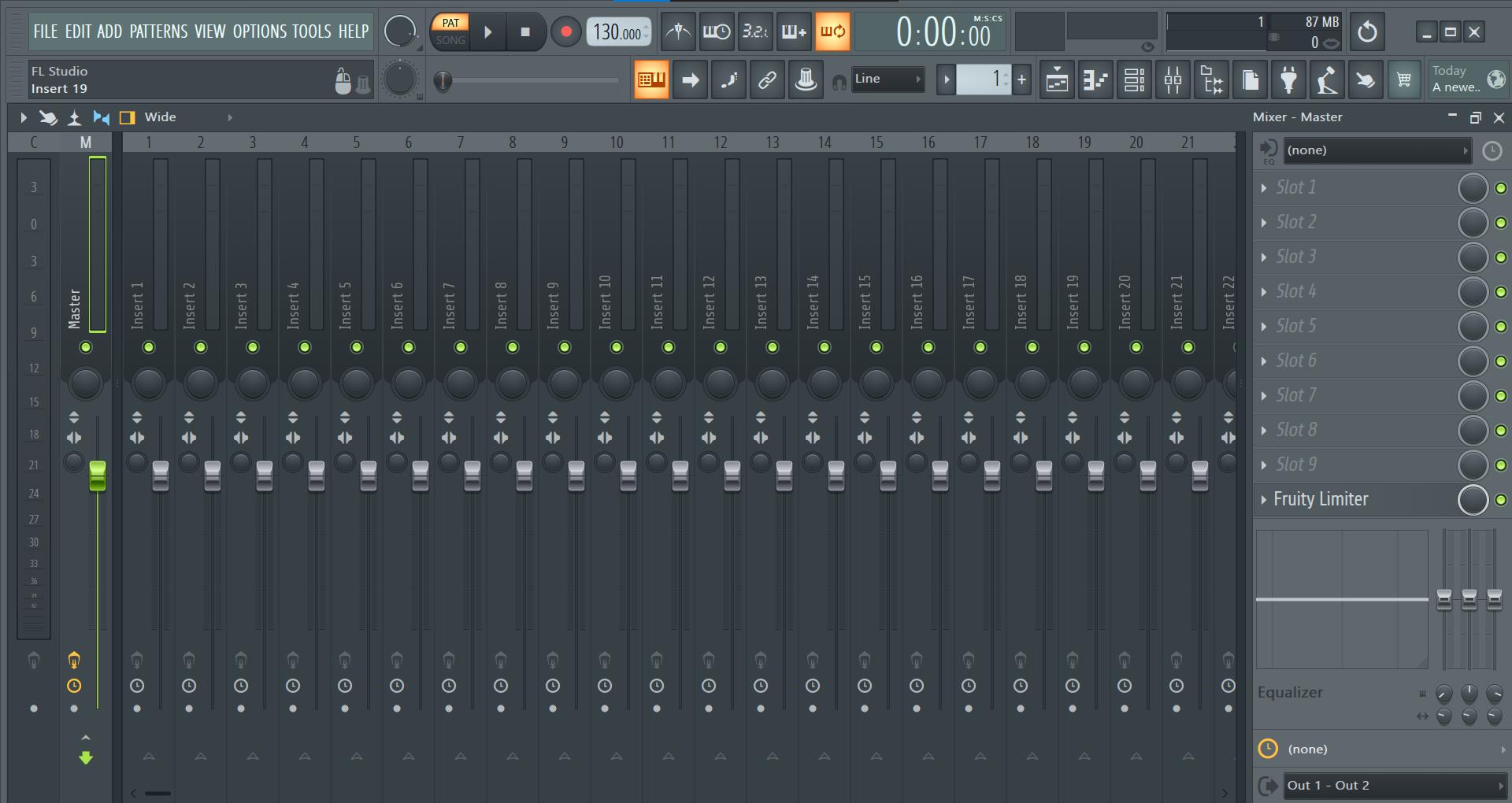Image resolution: width=1512 pixels, height=803 pixels.
Task: Toggle the countdown before recording icon
Action: coord(755,31)
